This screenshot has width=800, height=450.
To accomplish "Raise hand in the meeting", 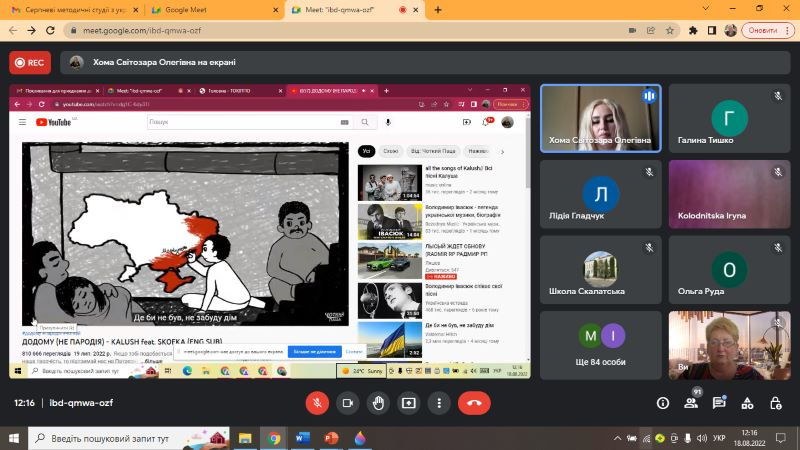I will (x=378, y=403).
